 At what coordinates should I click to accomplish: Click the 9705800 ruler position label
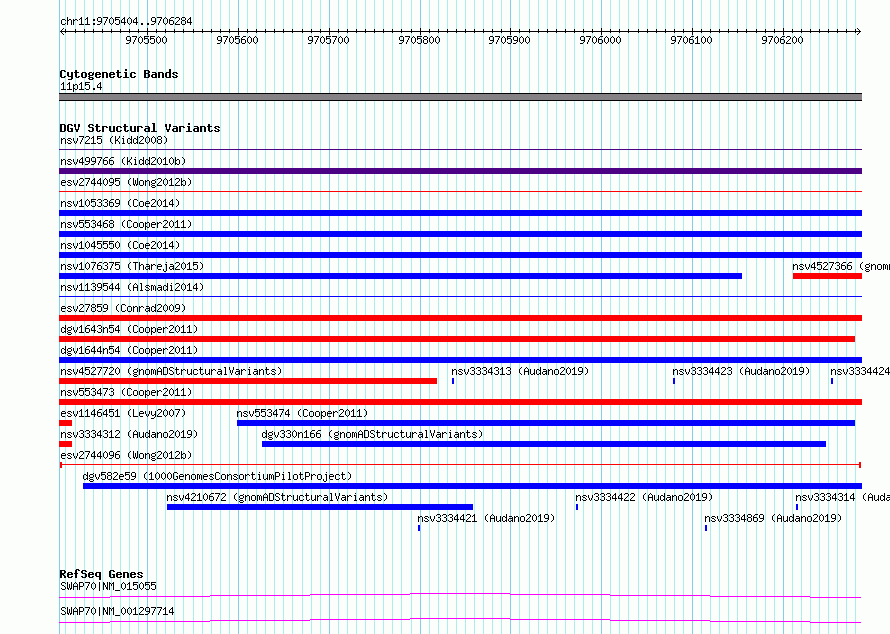pos(419,40)
